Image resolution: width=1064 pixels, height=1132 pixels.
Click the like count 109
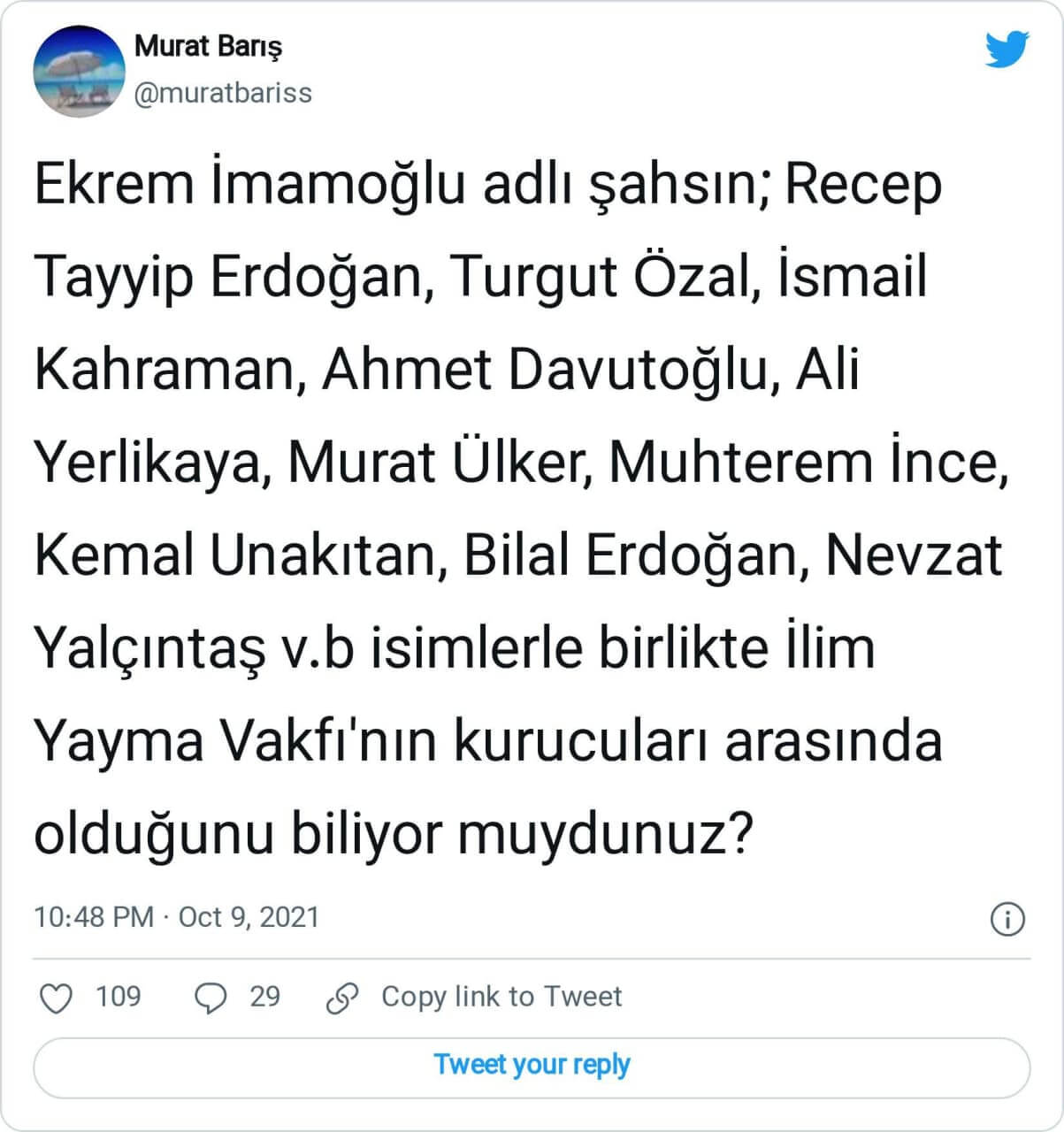(118, 997)
